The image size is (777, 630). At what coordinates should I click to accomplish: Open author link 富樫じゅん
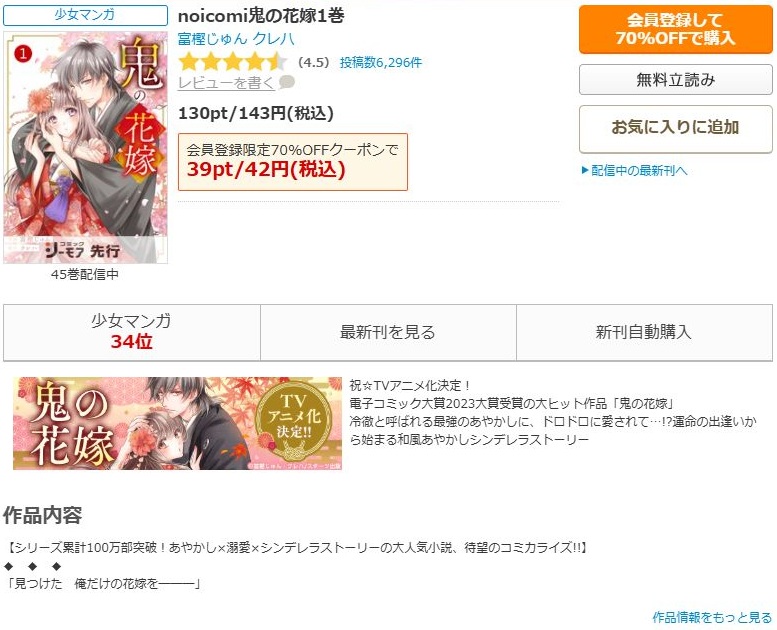coord(212,39)
